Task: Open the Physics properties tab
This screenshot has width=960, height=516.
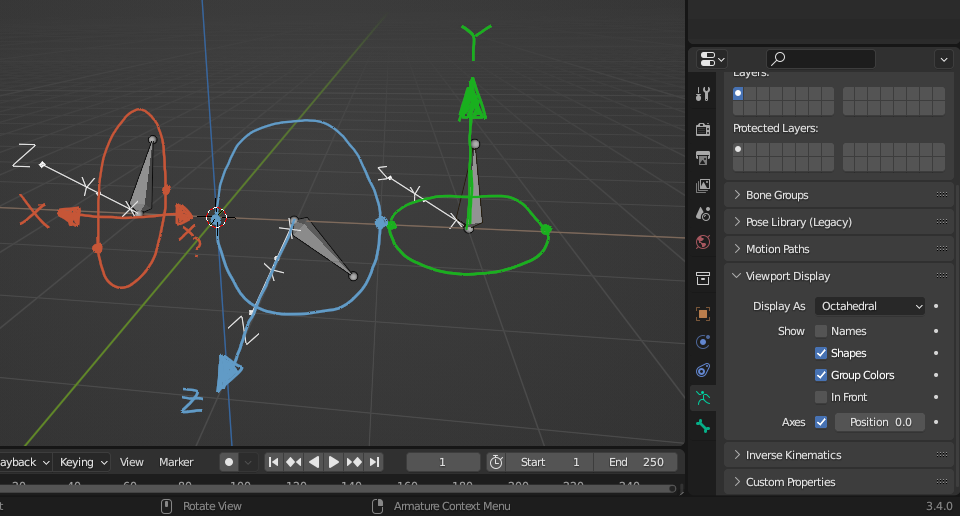Action: [x=703, y=342]
